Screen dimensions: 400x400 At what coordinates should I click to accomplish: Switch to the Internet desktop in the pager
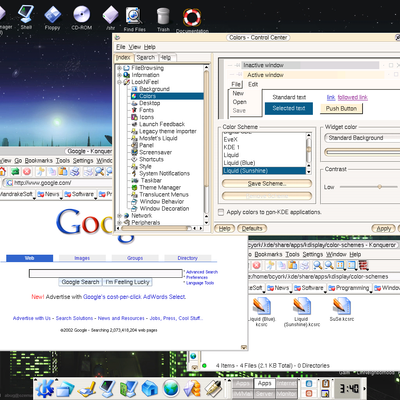click(x=286, y=383)
